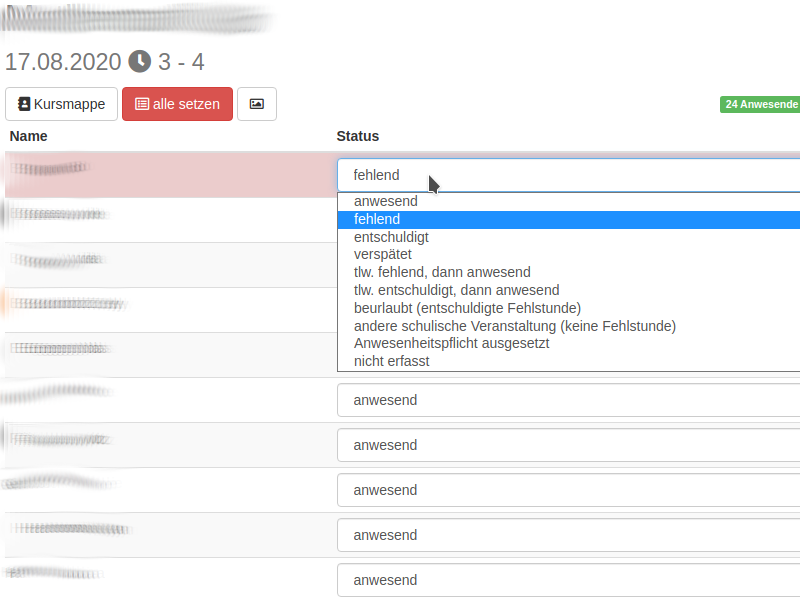Choose 'andere schulische Veranstaltung (keine Fehlstunde)'

point(514,326)
